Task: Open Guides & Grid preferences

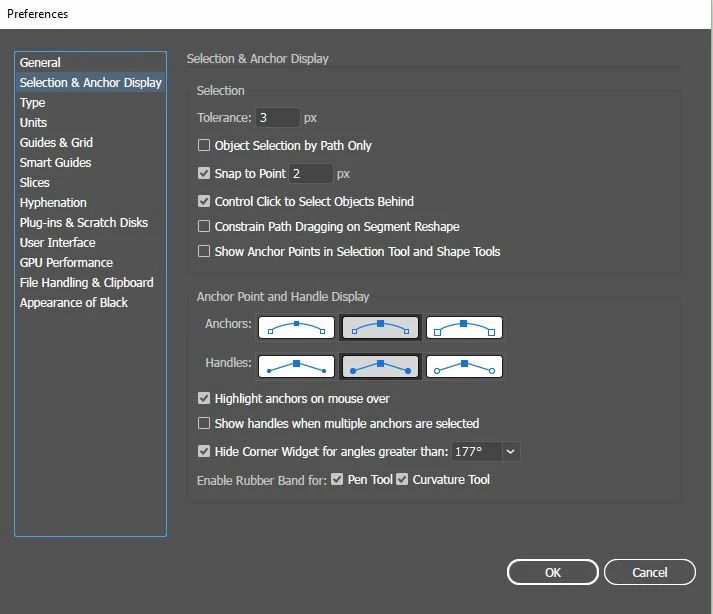Action: coord(90,142)
